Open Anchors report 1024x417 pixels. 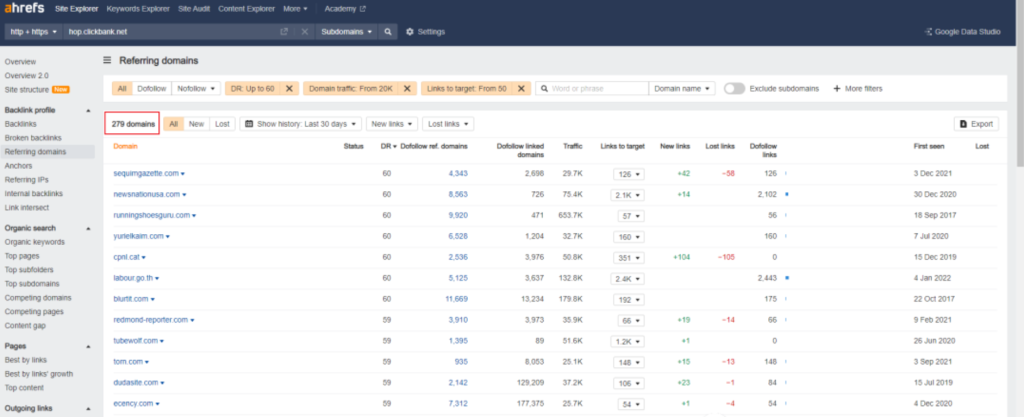point(18,166)
